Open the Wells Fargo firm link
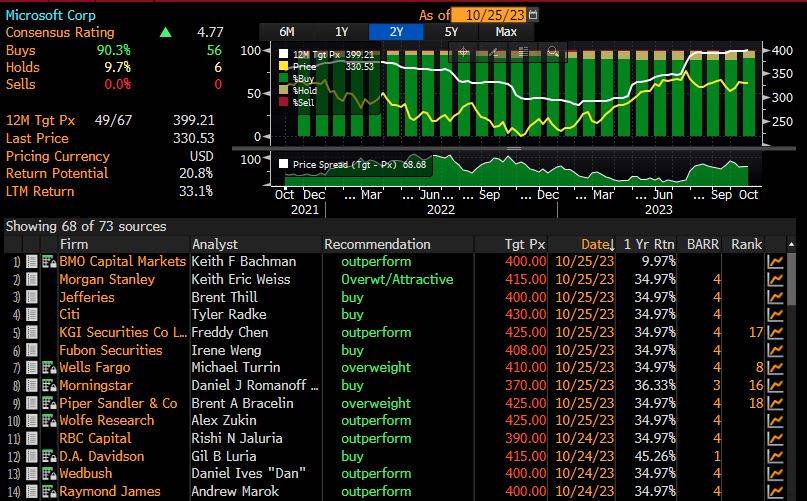 (x=95, y=368)
